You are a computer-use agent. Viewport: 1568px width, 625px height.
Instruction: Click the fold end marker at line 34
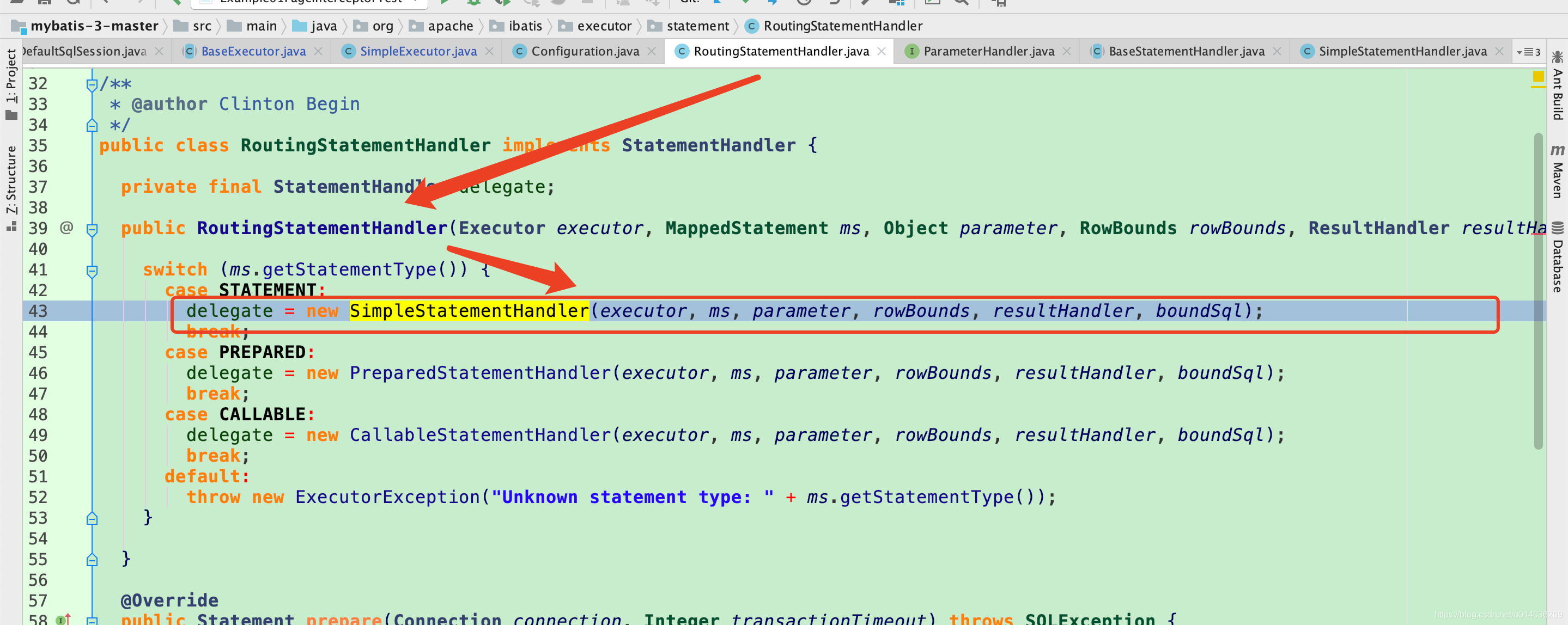coord(92,126)
